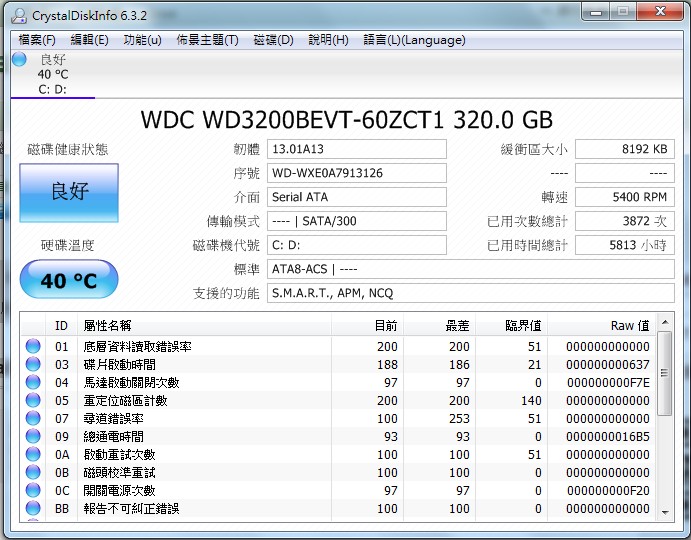Click the scrollbar down arrow in SMART list

pos(665,512)
